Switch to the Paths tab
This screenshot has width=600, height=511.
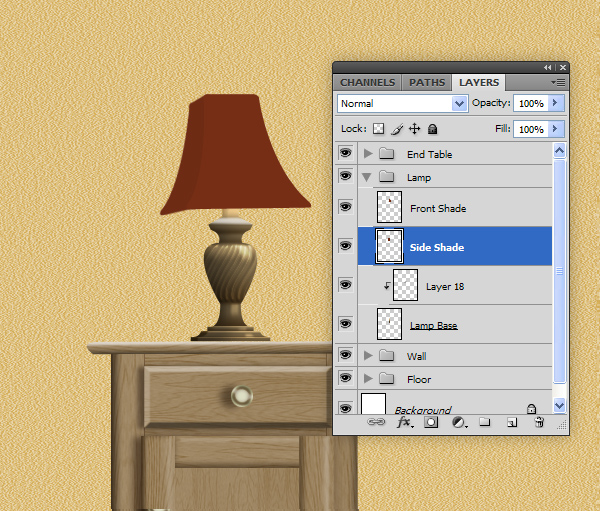(427, 82)
